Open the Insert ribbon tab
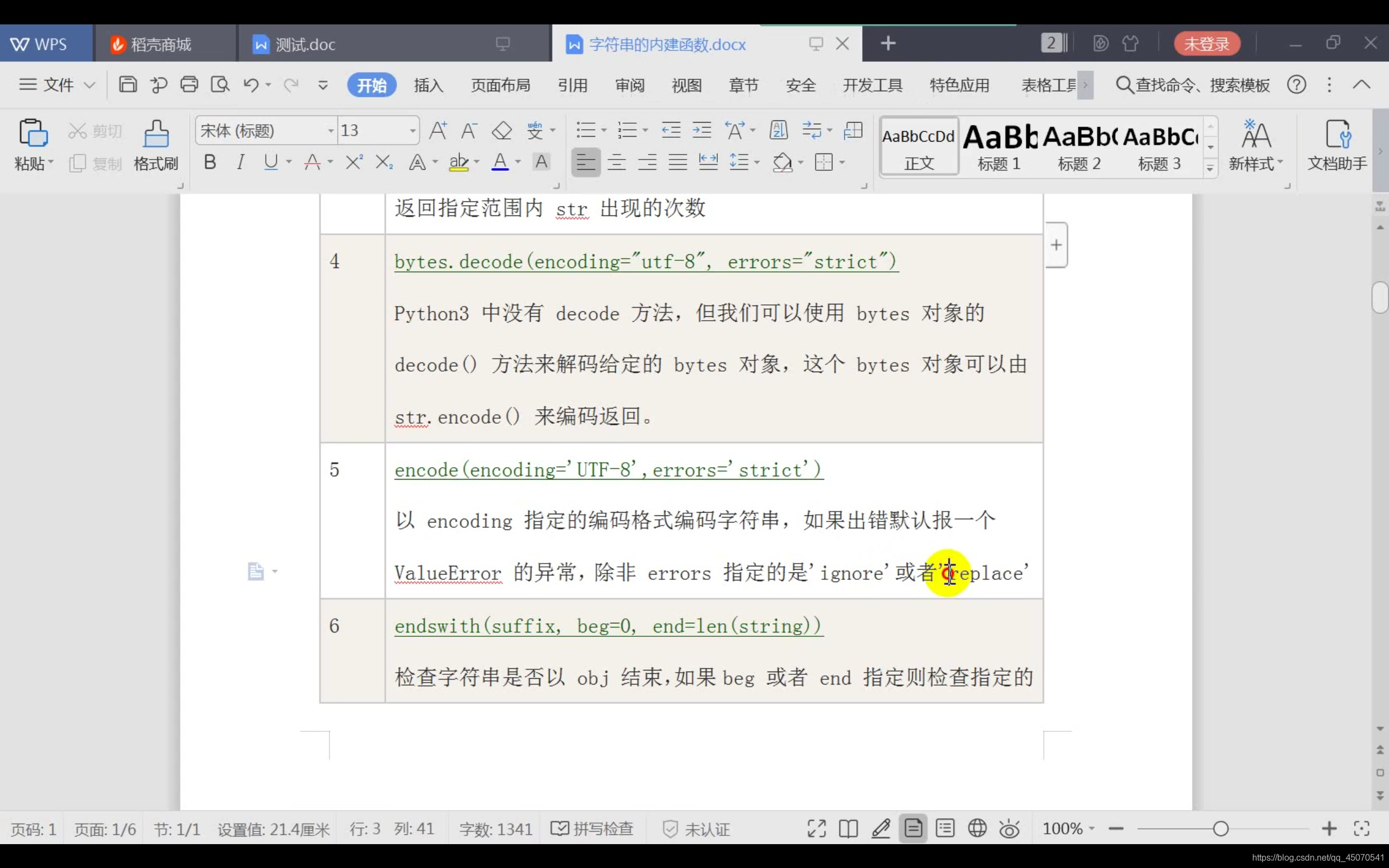1389x868 pixels. pos(428,86)
